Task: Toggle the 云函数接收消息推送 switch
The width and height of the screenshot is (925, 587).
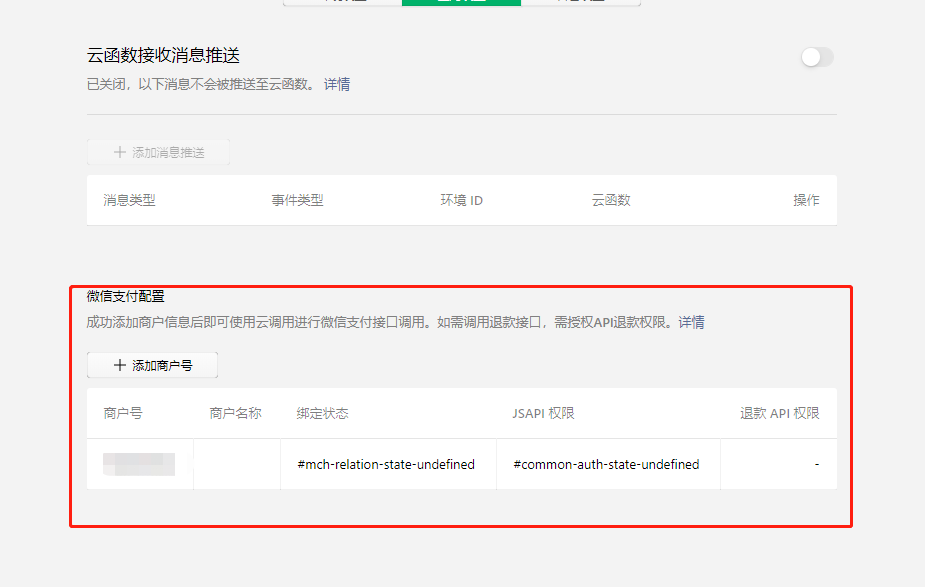Action: (817, 57)
